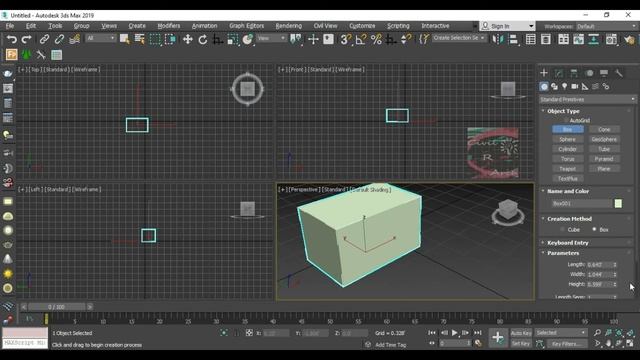Click the Box001 object color swatch
This screenshot has width=640, height=360.
click(x=618, y=203)
